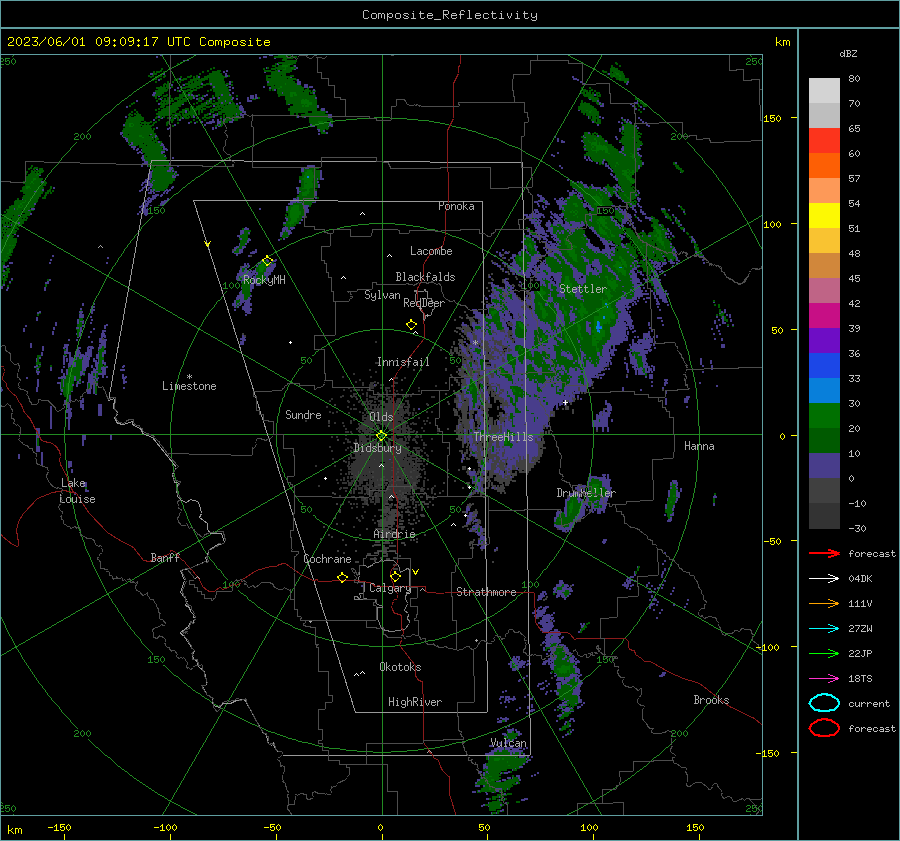Screen dimensions: 900x841
Task: Click the dBZ legend heading
Action: 848,53
